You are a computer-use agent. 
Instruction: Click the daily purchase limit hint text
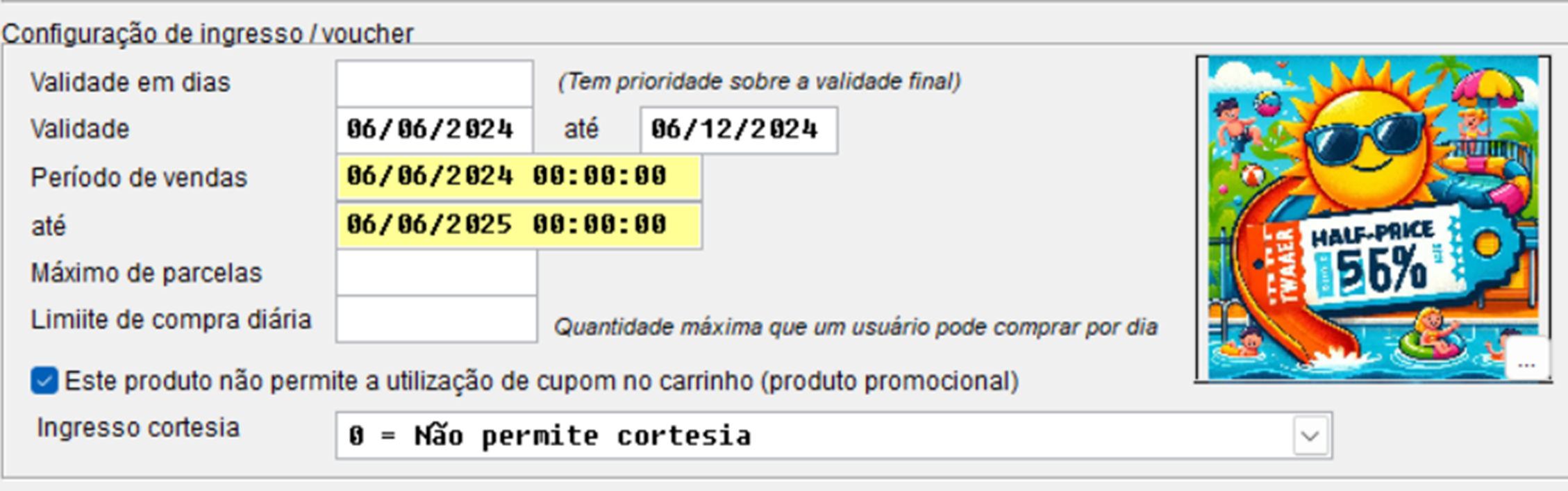pyautogui.click(x=855, y=326)
